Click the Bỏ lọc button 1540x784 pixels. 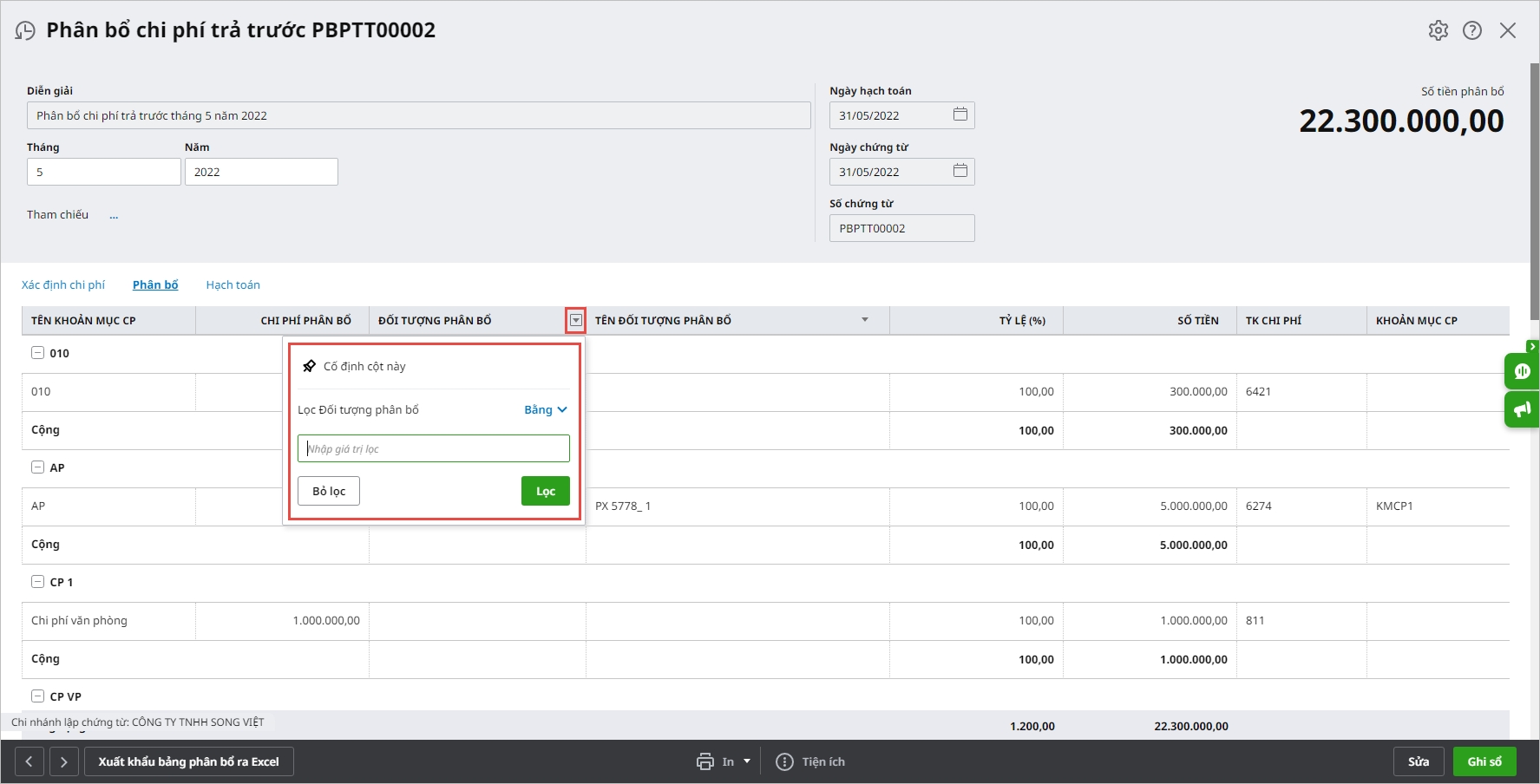click(x=329, y=491)
